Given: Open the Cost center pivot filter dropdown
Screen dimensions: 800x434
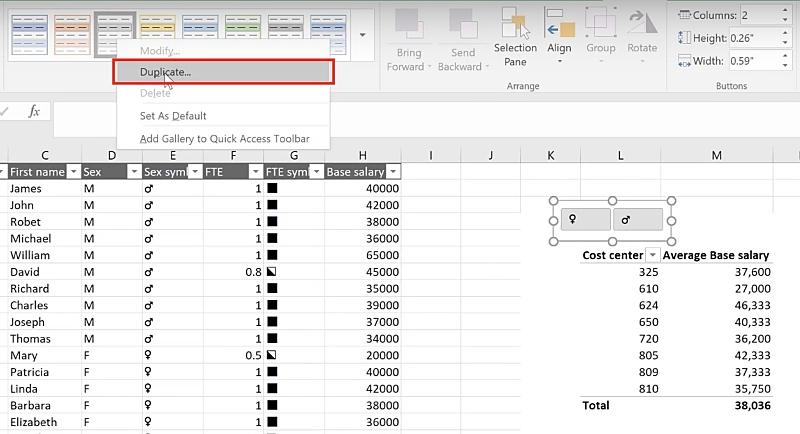Looking at the screenshot, I should coord(652,255).
